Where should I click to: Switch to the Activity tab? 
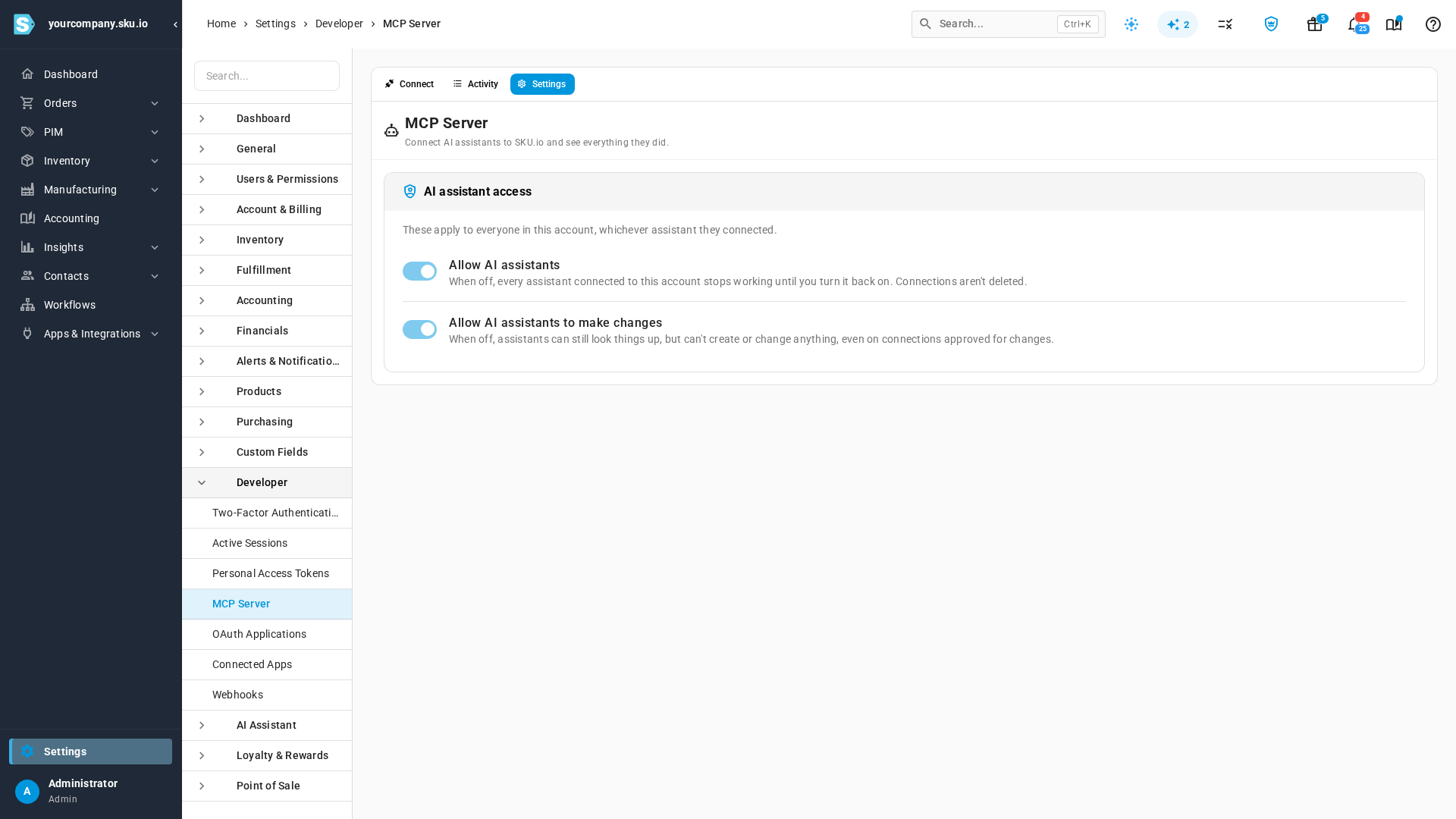coord(475,84)
